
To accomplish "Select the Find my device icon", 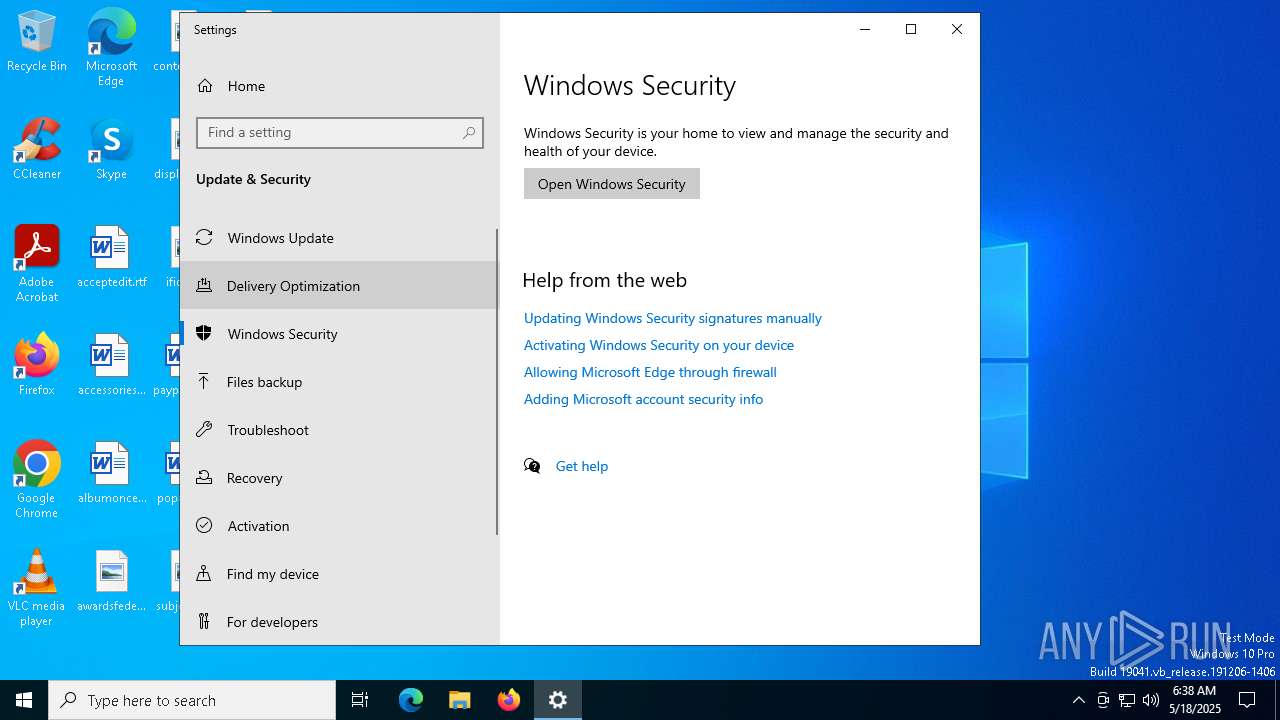I will click(x=204, y=573).
